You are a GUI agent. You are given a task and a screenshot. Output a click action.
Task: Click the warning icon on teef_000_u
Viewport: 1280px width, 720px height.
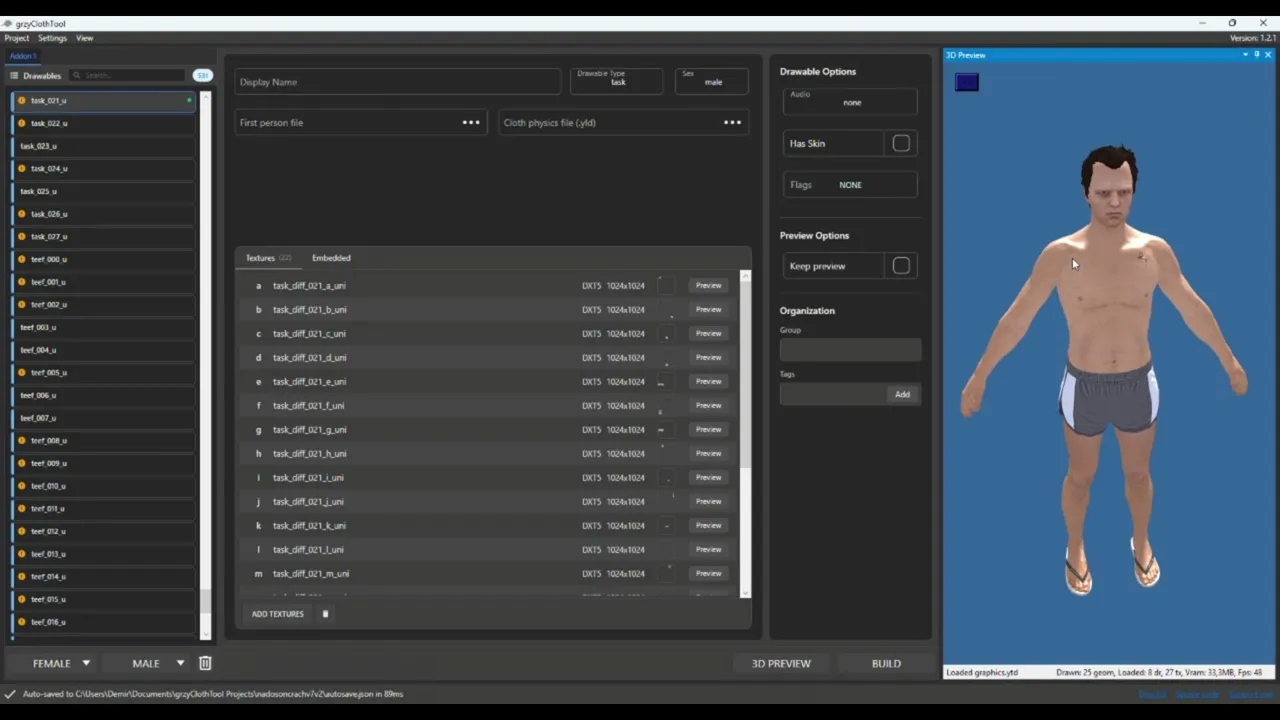click(x=22, y=259)
